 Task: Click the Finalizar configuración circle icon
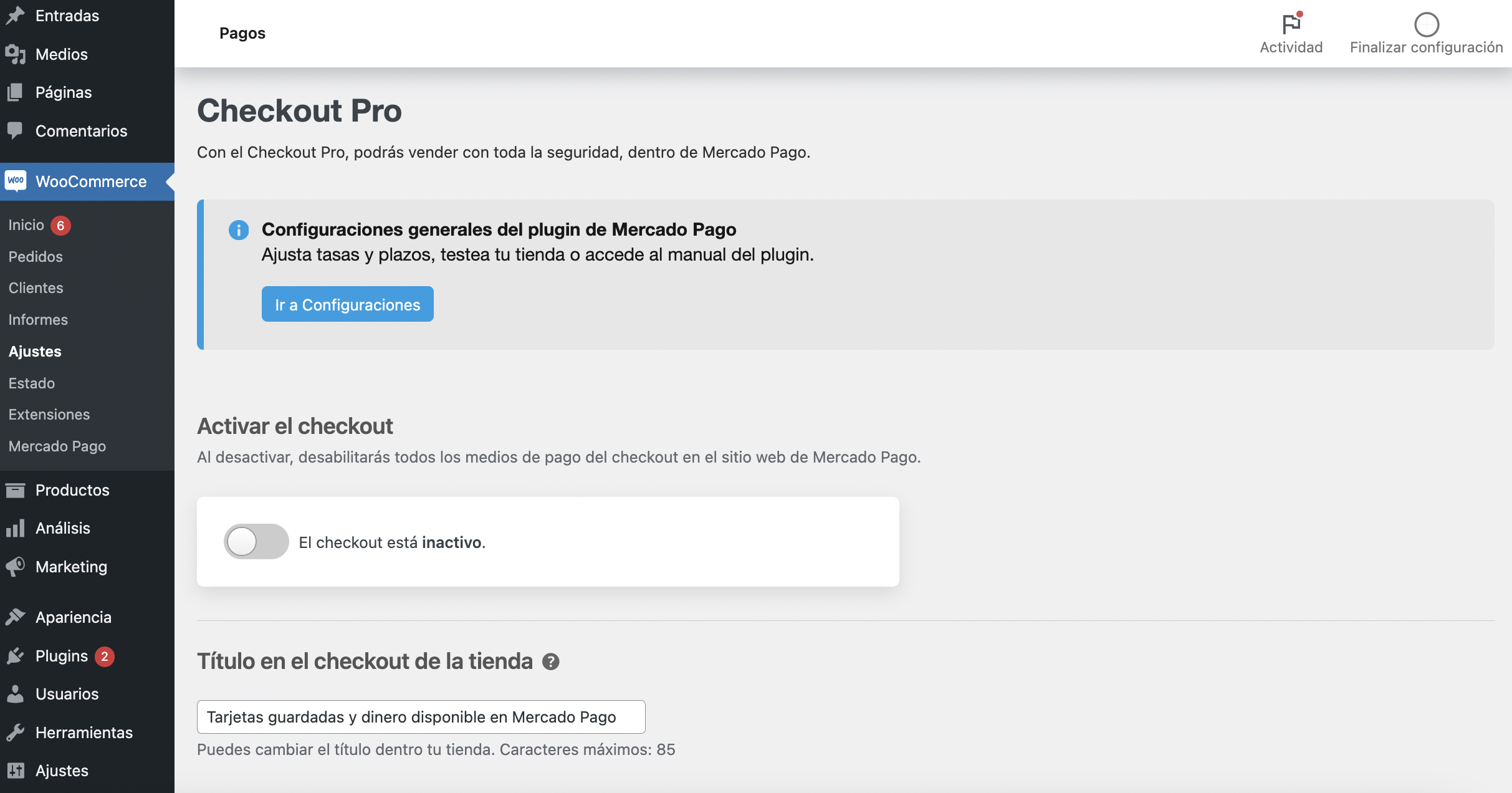1427,25
